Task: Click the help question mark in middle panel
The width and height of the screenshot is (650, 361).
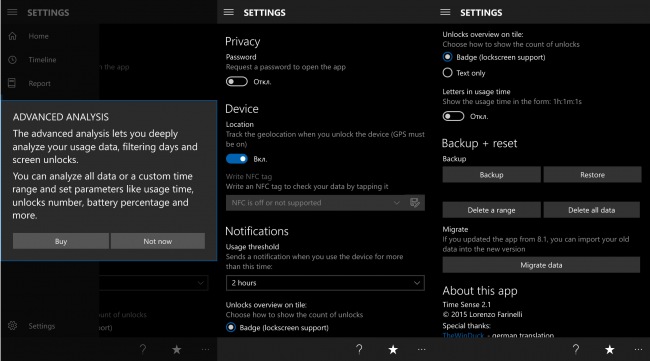Action: (359, 349)
